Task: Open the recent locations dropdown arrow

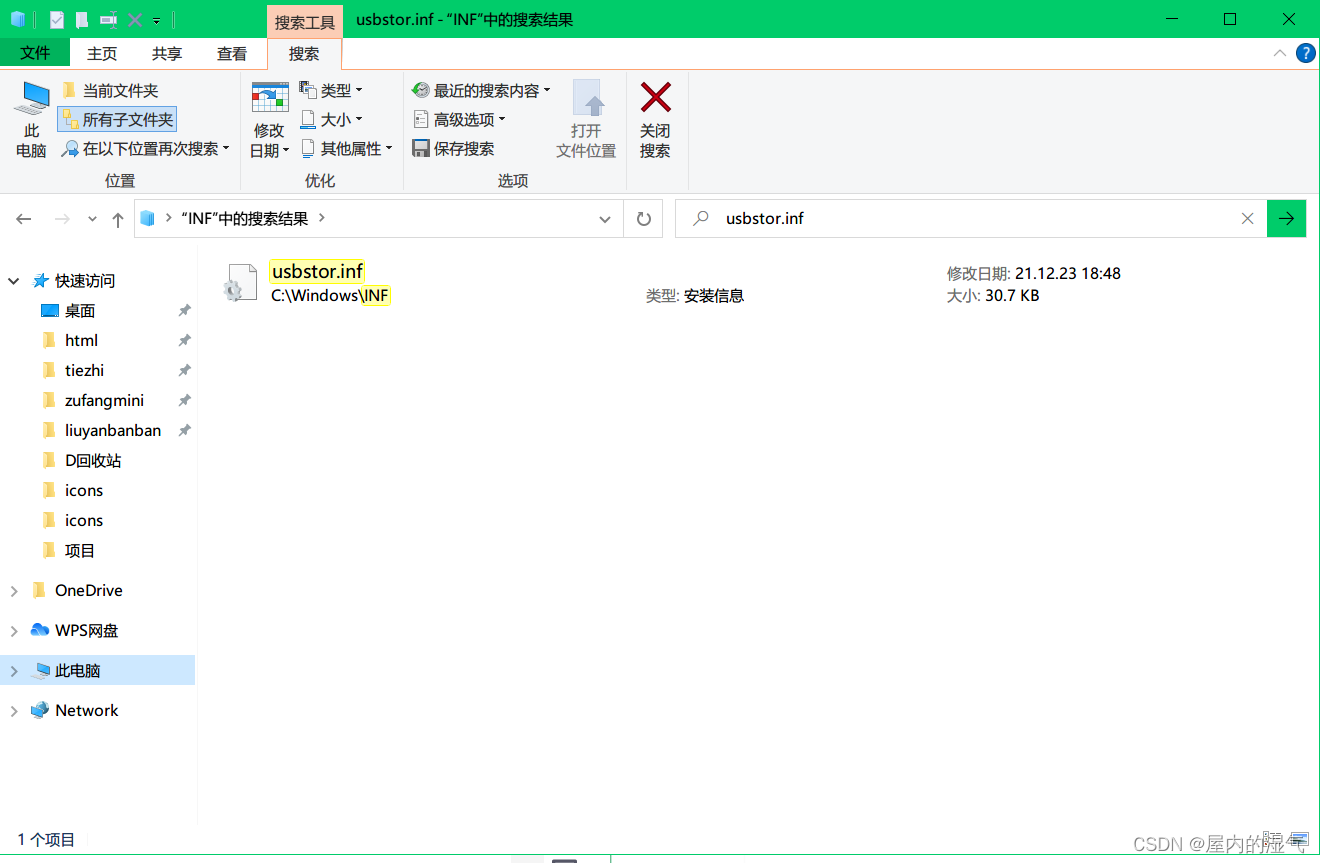Action: pyautogui.click(x=92, y=219)
